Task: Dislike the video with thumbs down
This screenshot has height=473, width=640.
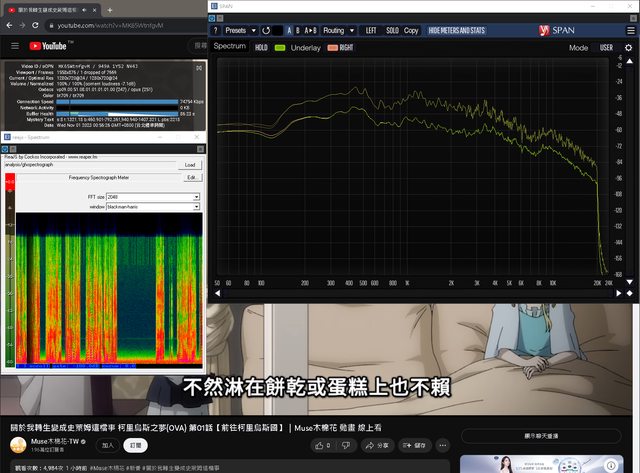Action: pos(346,445)
